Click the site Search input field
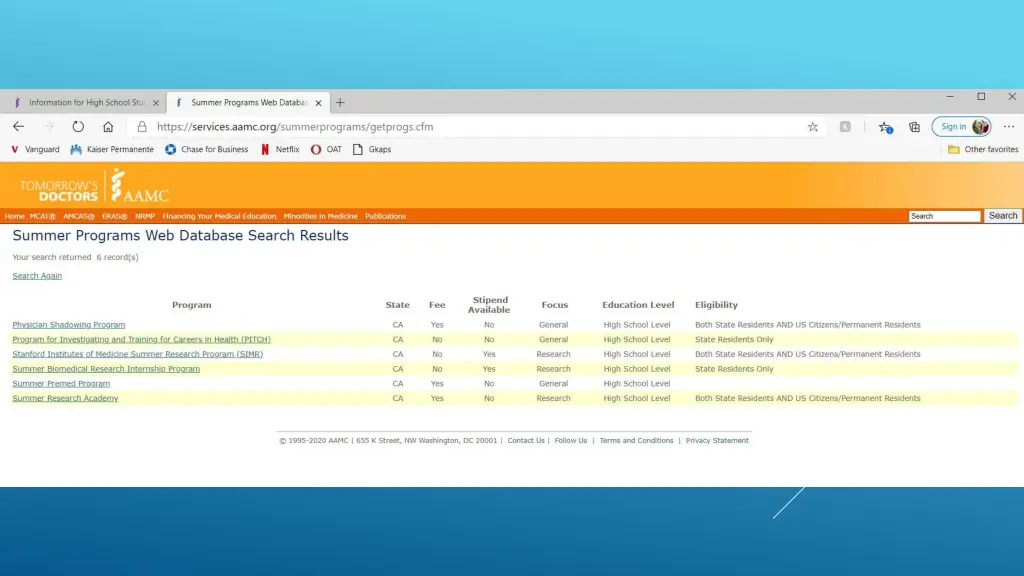The height and width of the screenshot is (576, 1024). 944,216
